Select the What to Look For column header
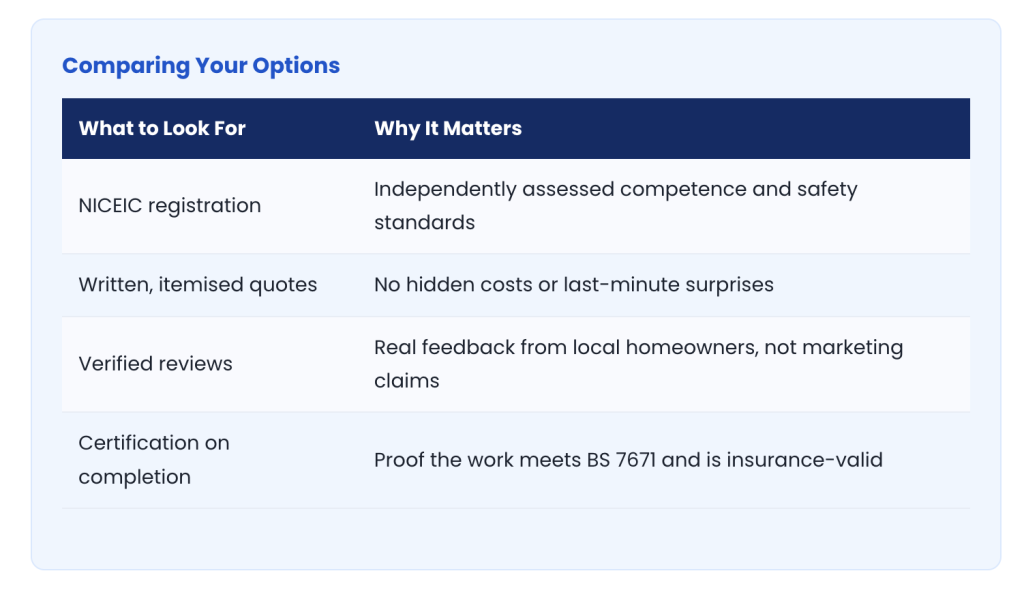This screenshot has width=1024, height=599. (x=162, y=128)
